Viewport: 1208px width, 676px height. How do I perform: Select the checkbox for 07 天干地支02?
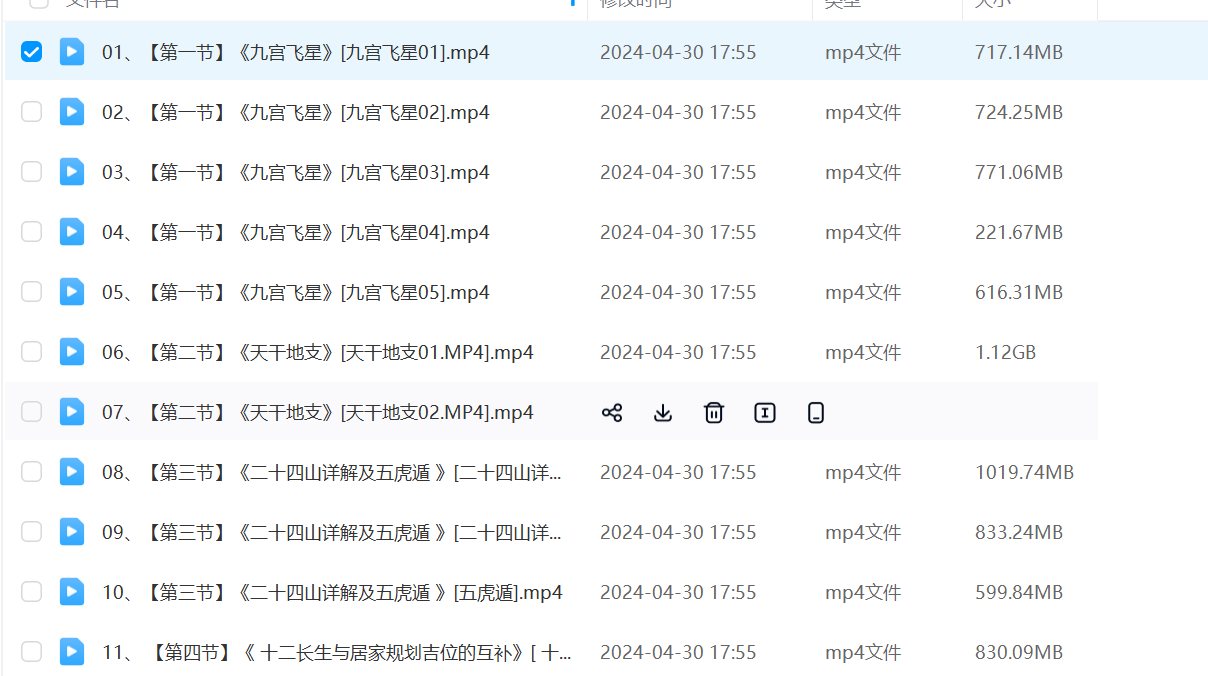32,412
